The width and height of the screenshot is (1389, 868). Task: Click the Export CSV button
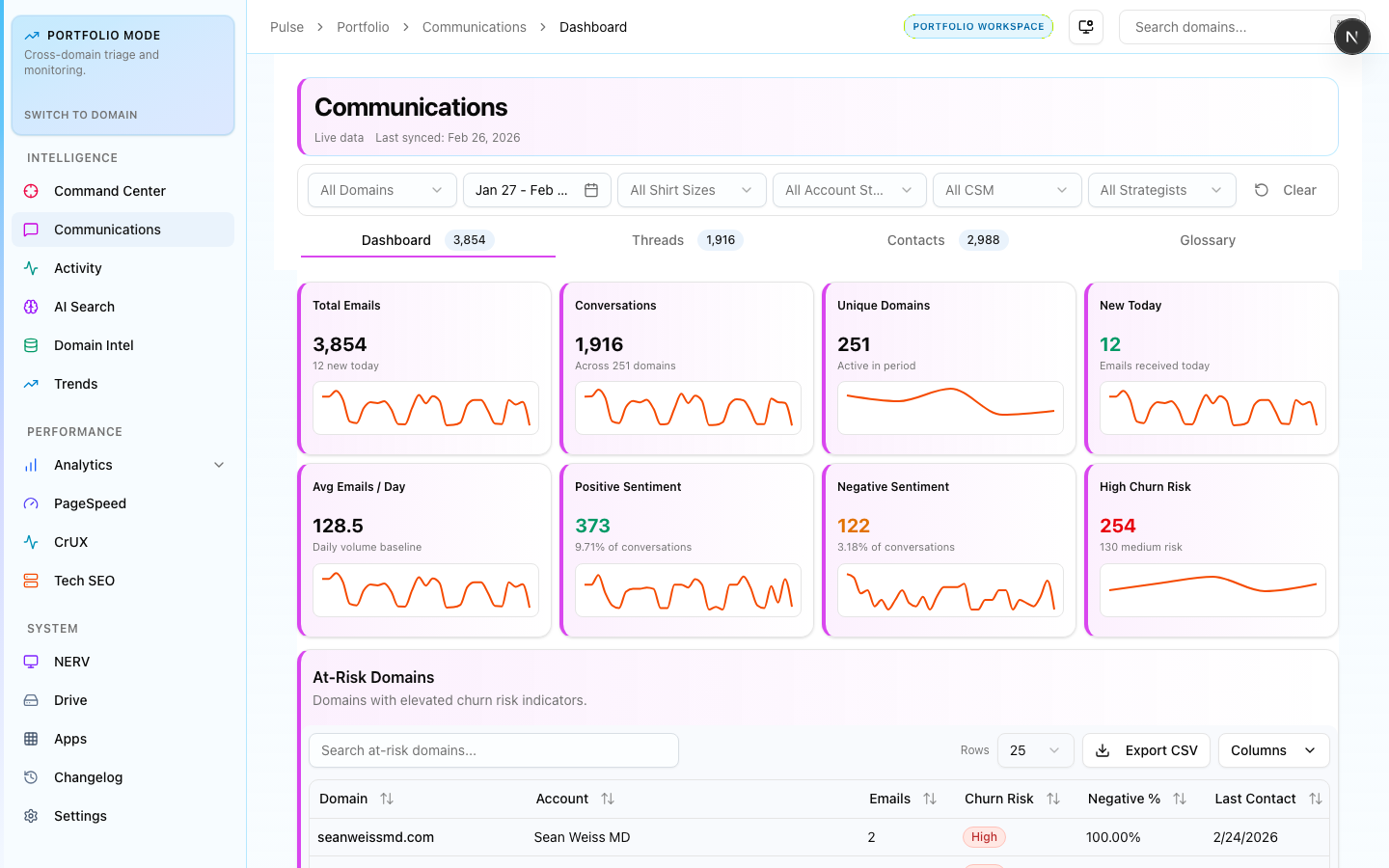tap(1146, 750)
